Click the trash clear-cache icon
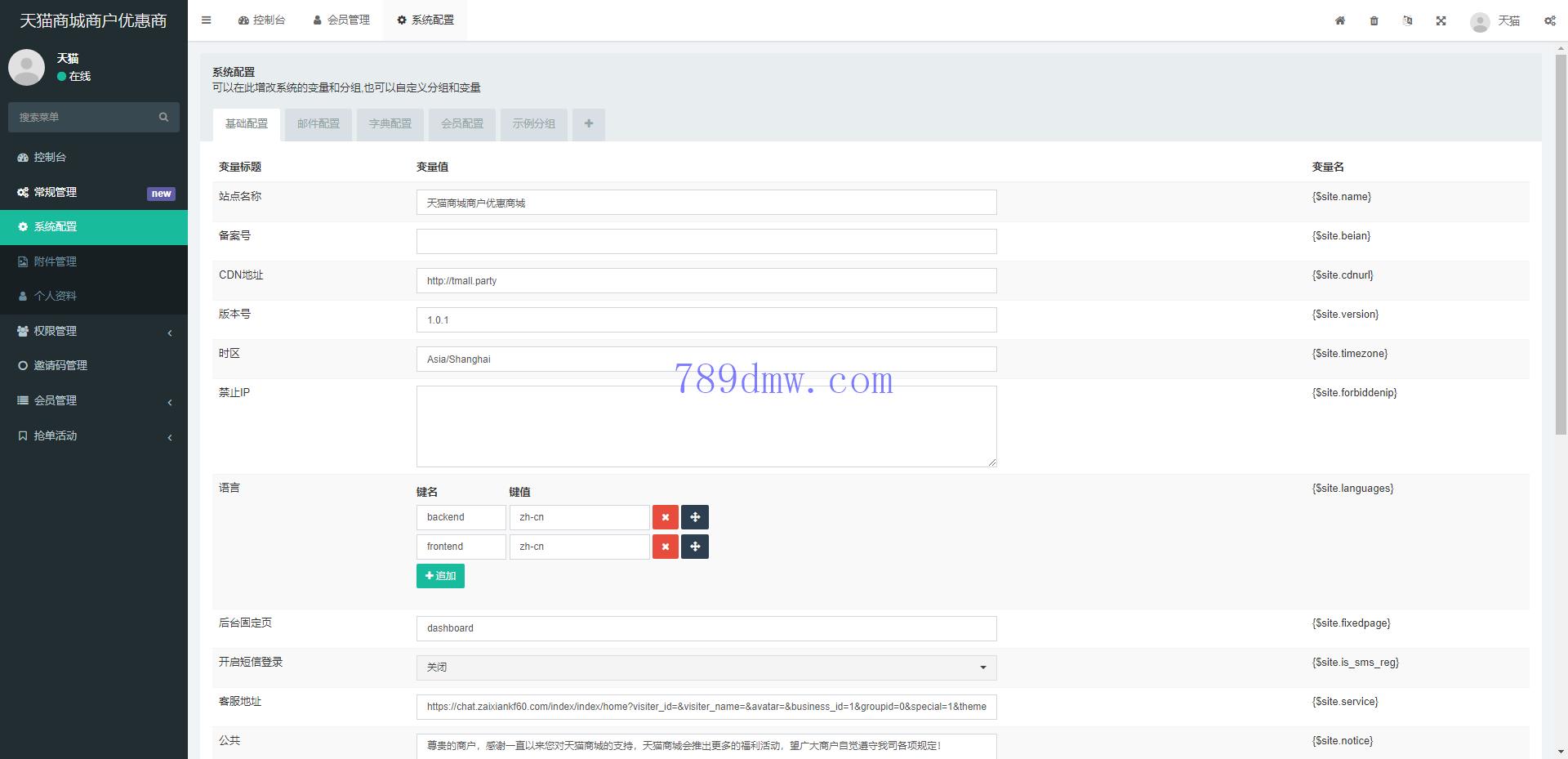The image size is (1568, 759). tap(1374, 20)
